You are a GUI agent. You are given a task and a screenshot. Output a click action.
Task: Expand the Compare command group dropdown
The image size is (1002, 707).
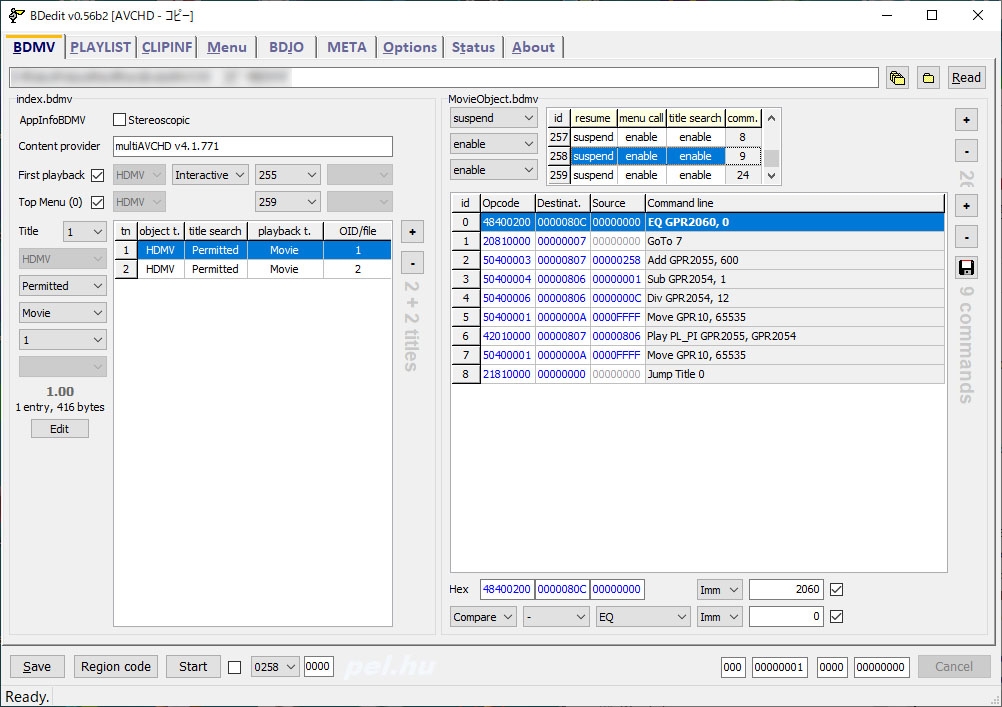click(483, 617)
